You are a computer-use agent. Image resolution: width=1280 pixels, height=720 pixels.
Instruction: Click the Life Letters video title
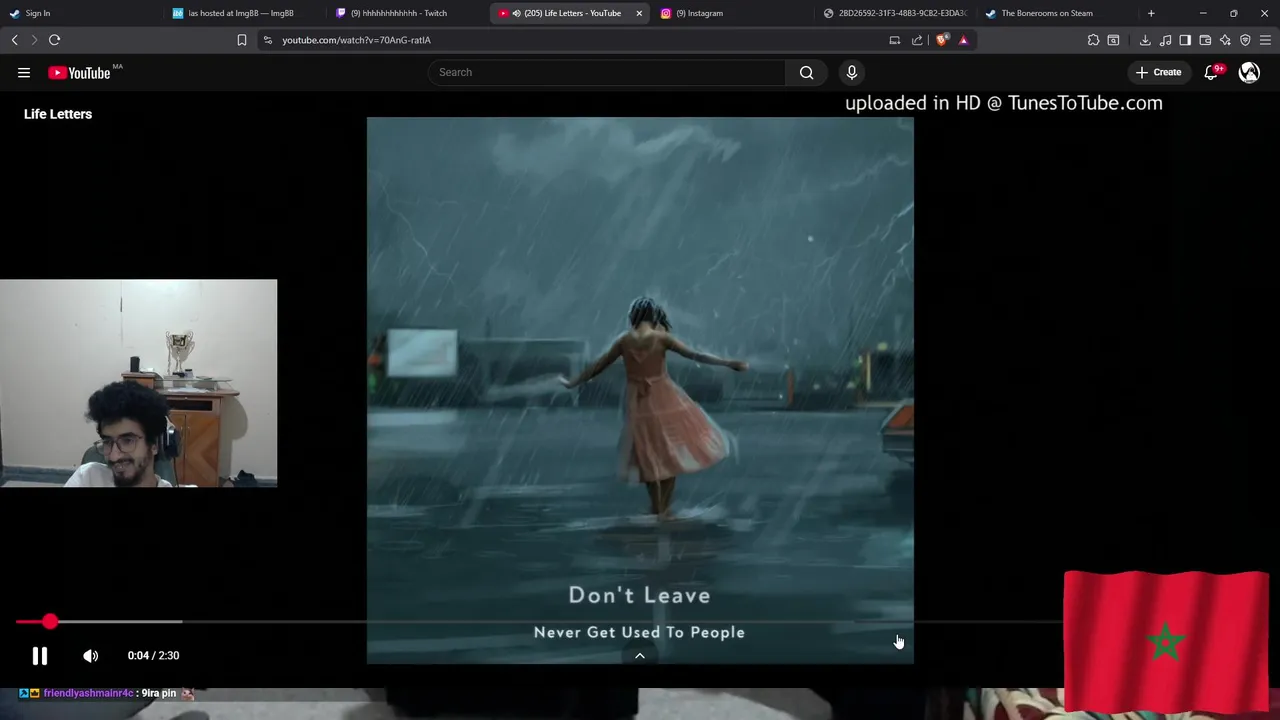[58, 114]
